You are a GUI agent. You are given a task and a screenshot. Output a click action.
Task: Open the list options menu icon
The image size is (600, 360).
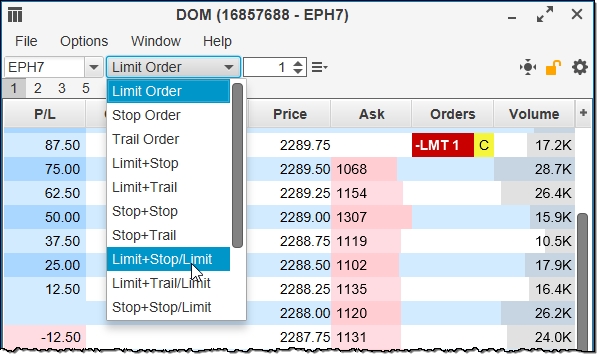tap(319, 67)
